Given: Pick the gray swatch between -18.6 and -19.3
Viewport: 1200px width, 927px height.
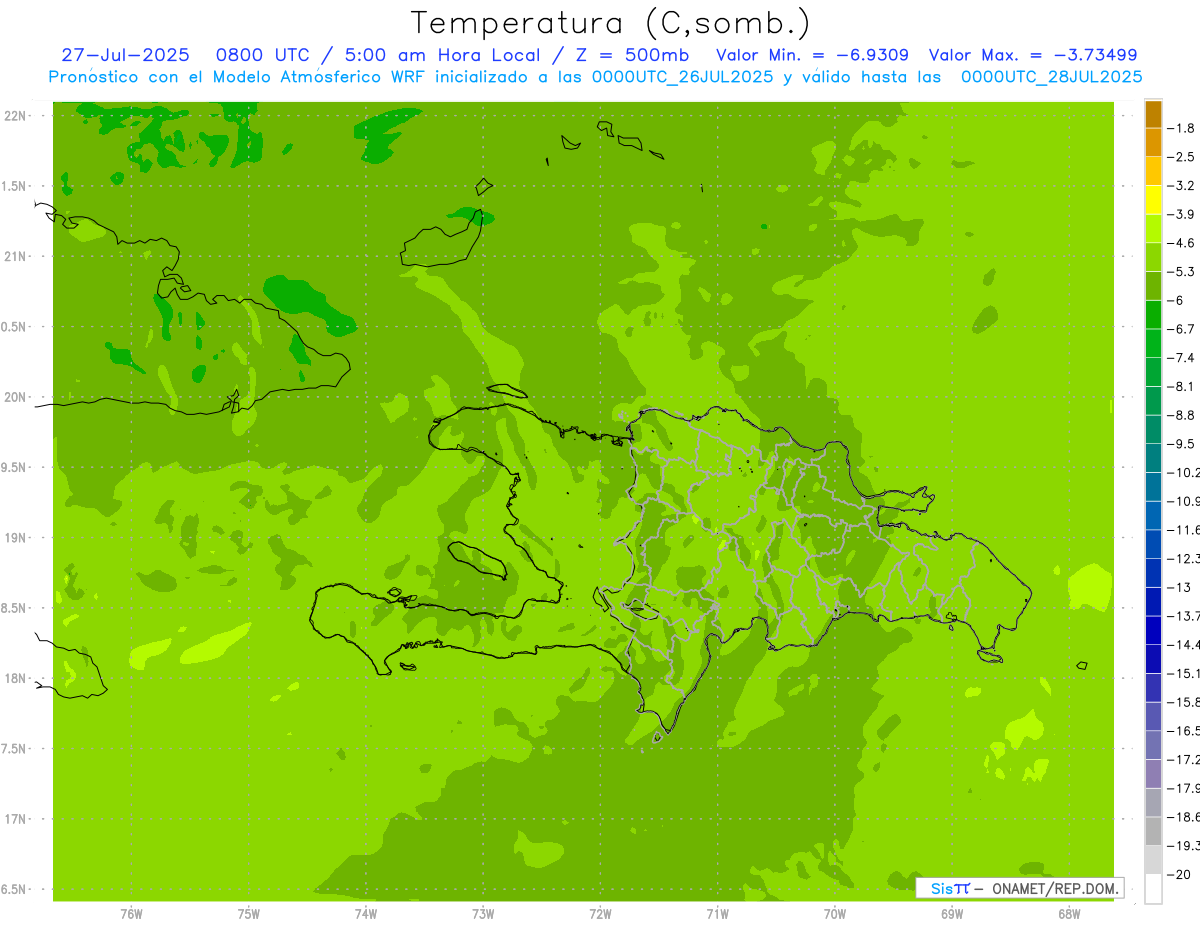Looking at the screenshot, I should point(1153,831).
